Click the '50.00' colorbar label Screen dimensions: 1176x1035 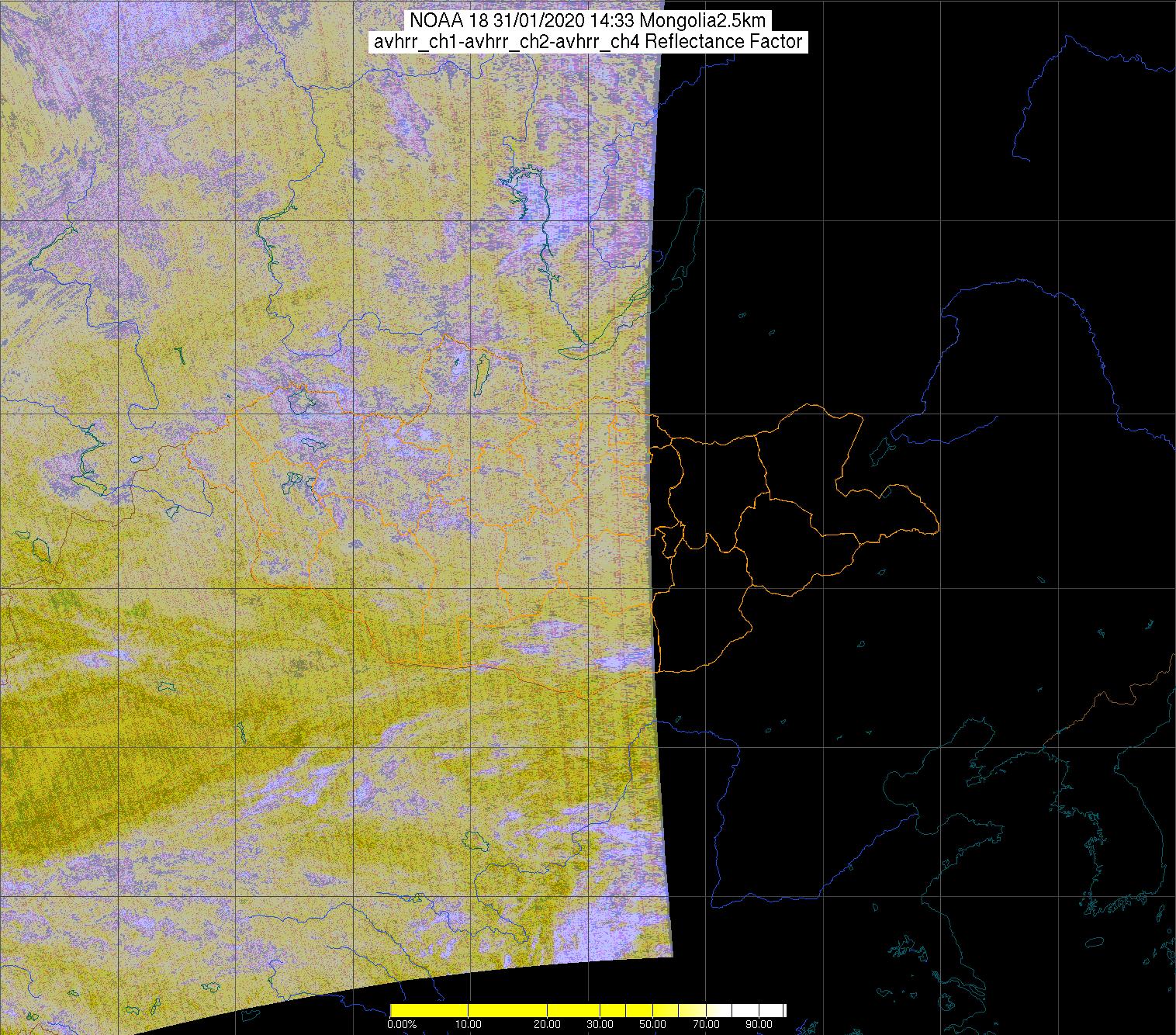(653, 1024)
